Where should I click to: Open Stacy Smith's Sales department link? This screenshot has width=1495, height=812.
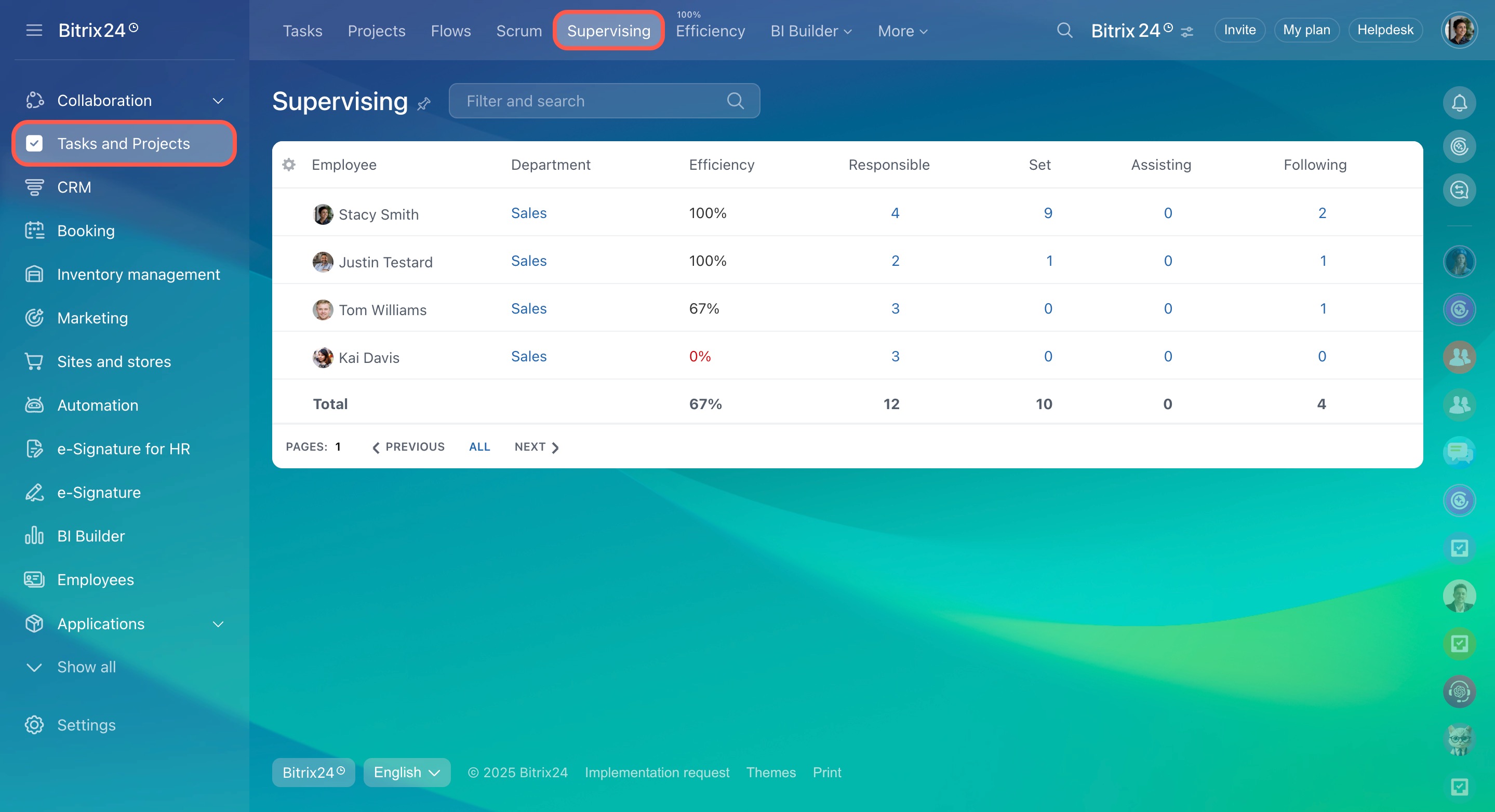coord(529,213)
